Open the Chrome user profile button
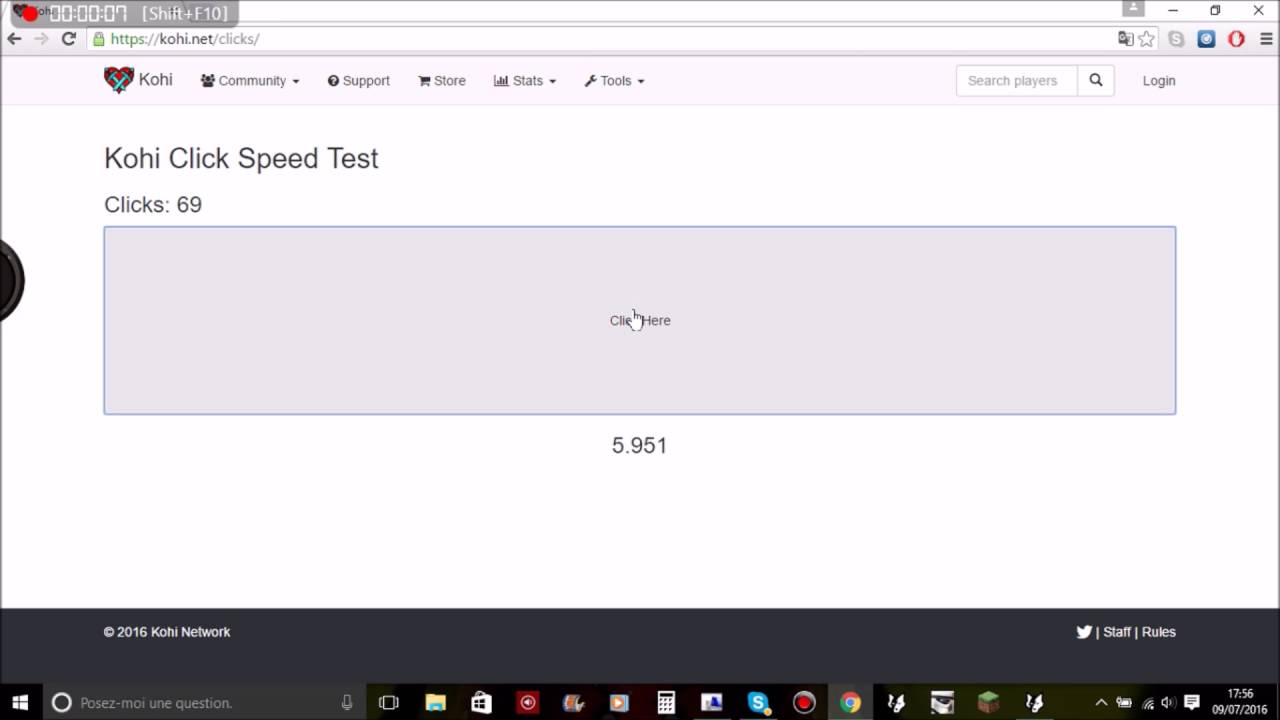The width and height of the screenshot is (1280, 720). click(1133, 9)
